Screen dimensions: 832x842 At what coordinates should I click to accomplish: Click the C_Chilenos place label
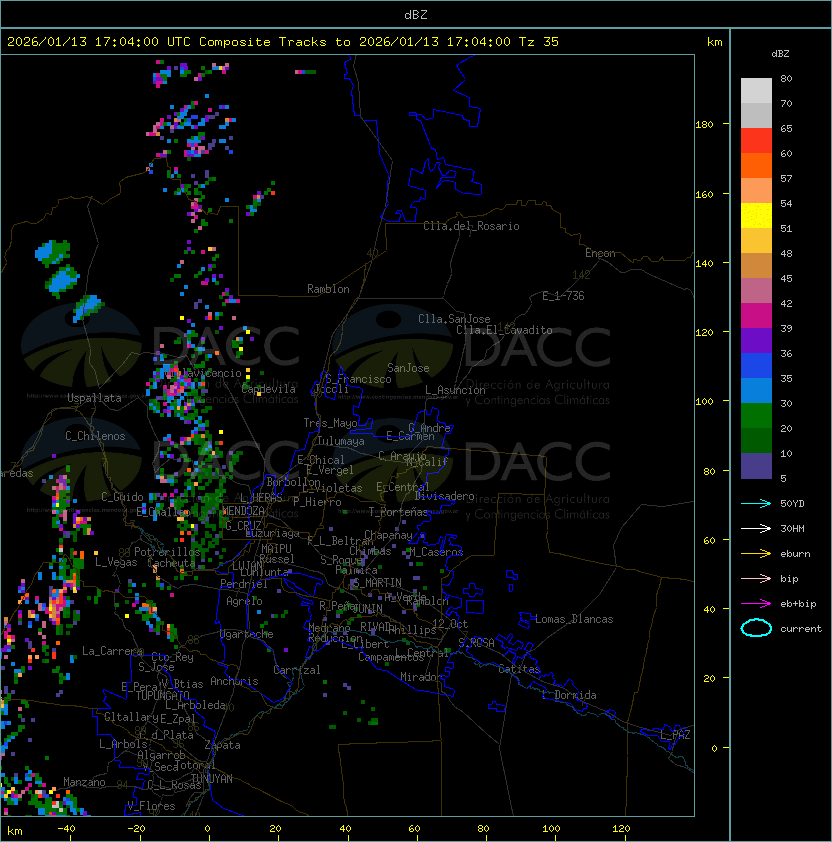point(95,436)
